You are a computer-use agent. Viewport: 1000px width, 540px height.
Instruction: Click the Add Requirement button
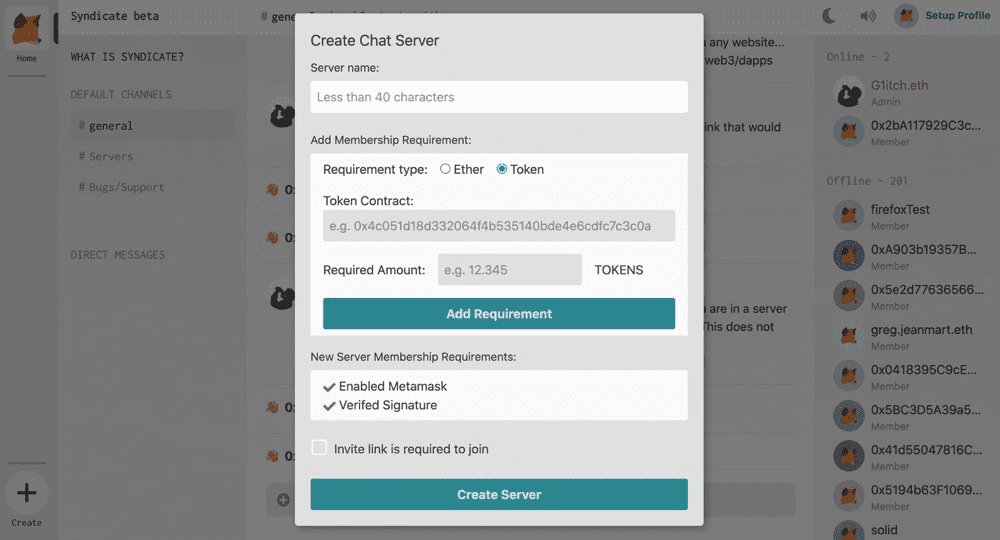click(x=499, y=314)
